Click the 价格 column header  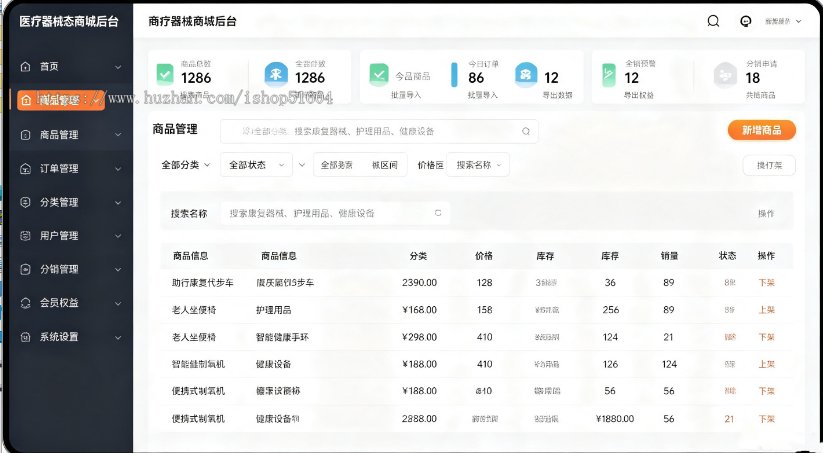[484, 256]
